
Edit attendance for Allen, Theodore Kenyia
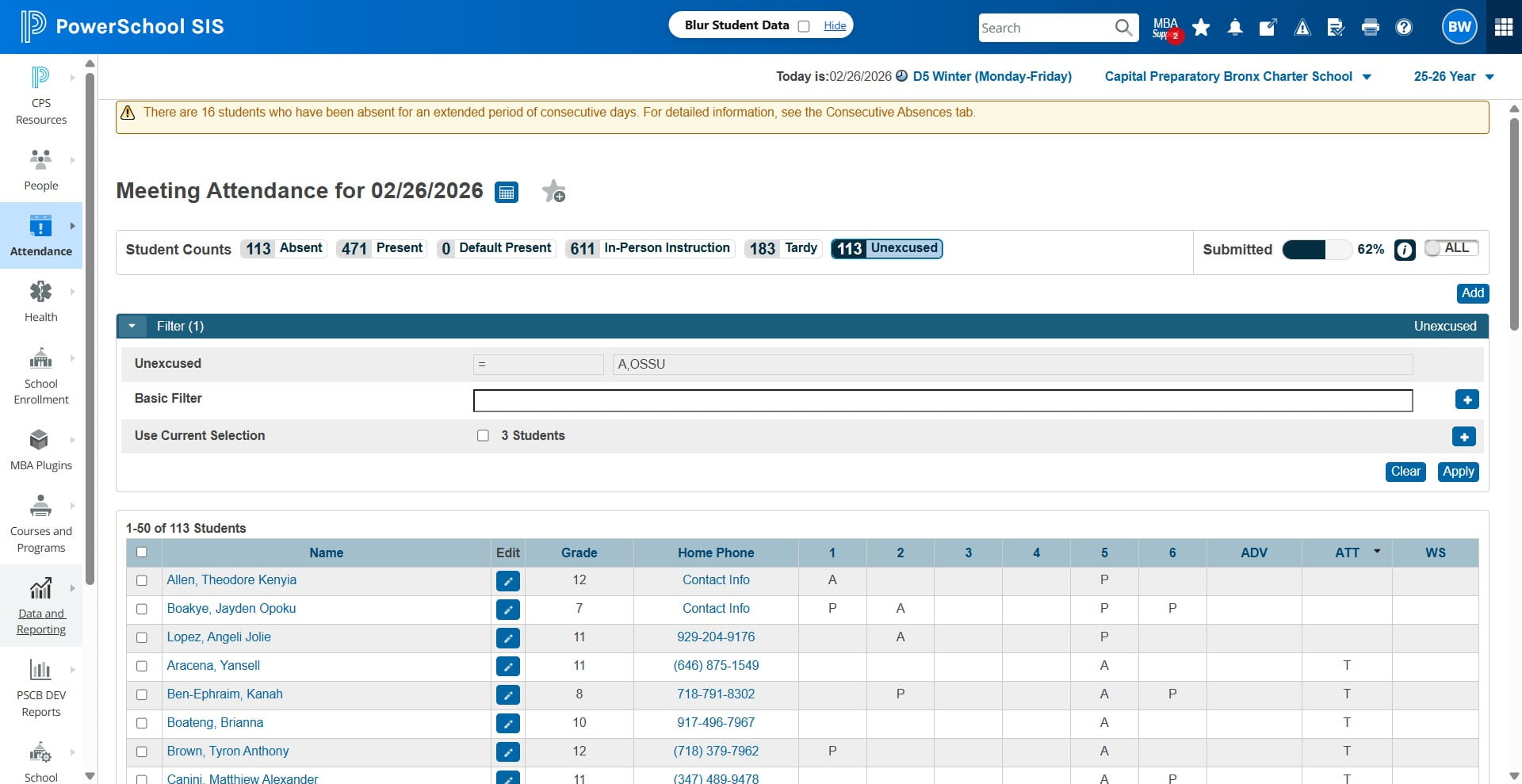(508, 581)
